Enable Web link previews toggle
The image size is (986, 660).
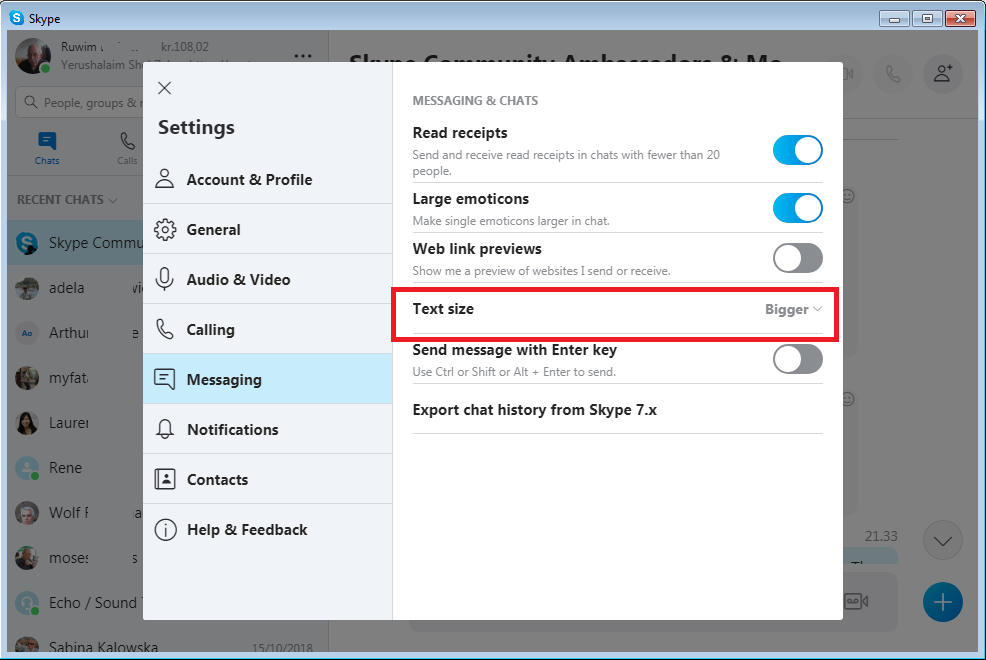pyautogui.click(x=797, y=258)
